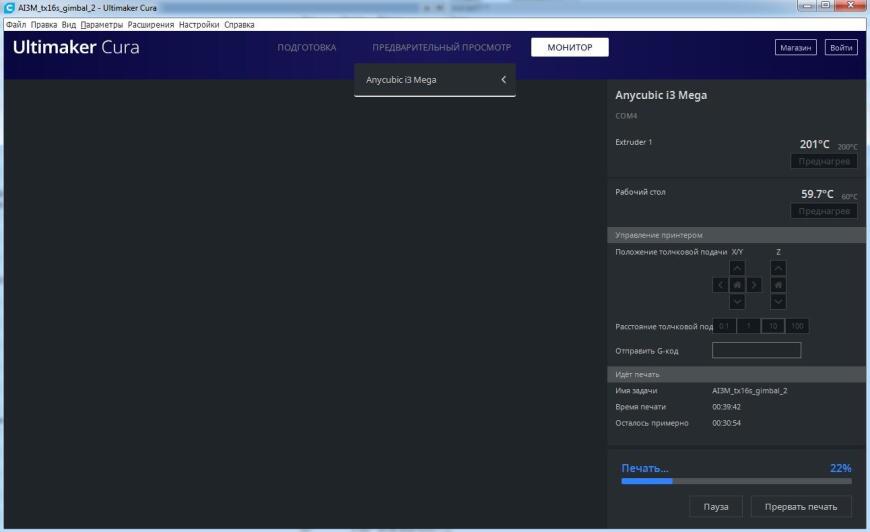Open the Расширения menu
This screenshot has height=532, width=870.
(150, 24)
